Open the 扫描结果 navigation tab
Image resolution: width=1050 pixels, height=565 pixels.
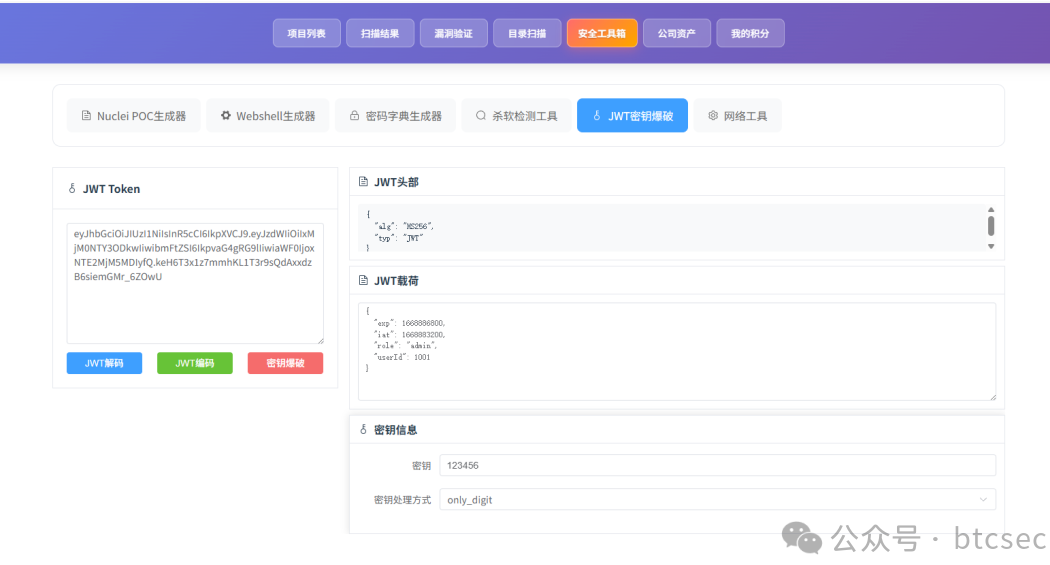380,33
